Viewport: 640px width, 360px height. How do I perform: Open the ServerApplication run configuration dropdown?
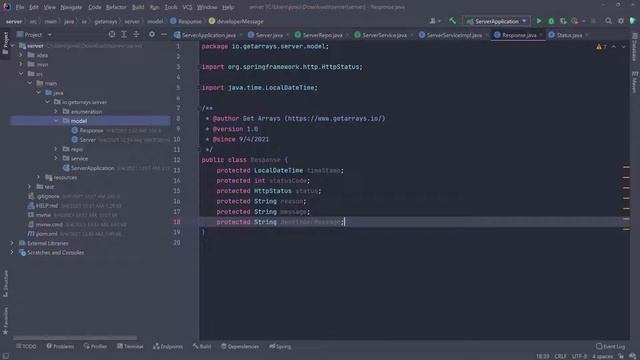496,21
